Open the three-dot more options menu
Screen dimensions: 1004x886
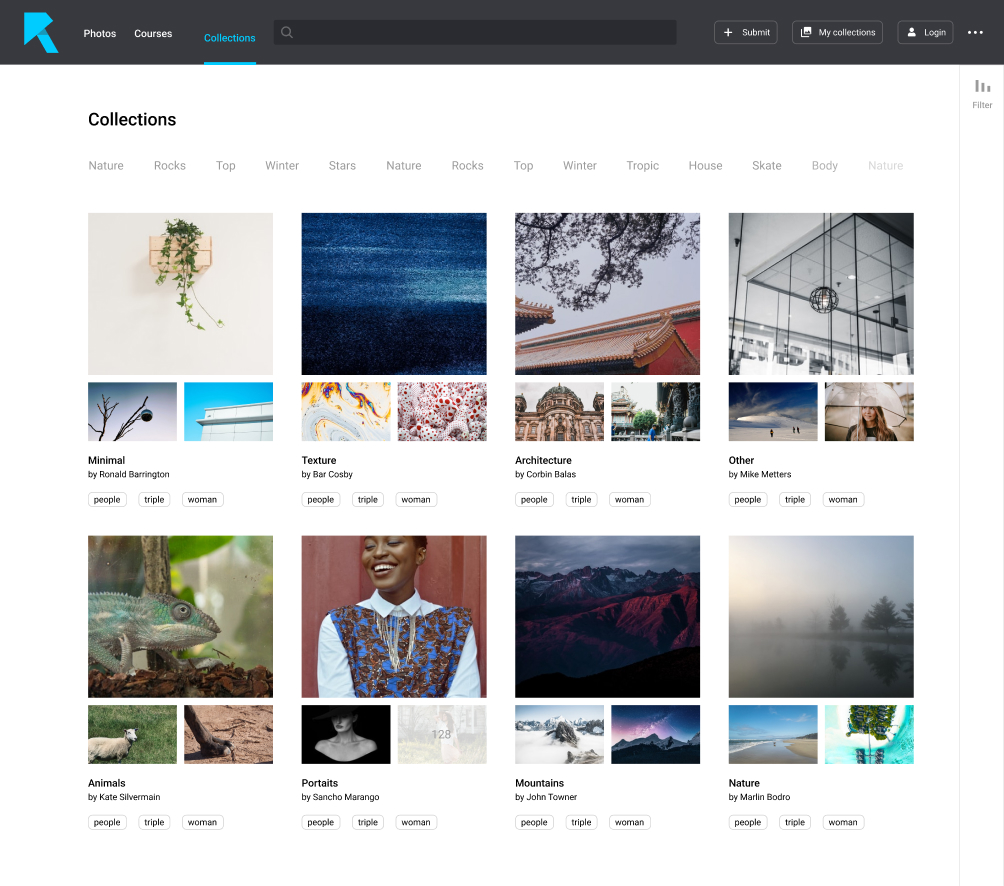975,33
